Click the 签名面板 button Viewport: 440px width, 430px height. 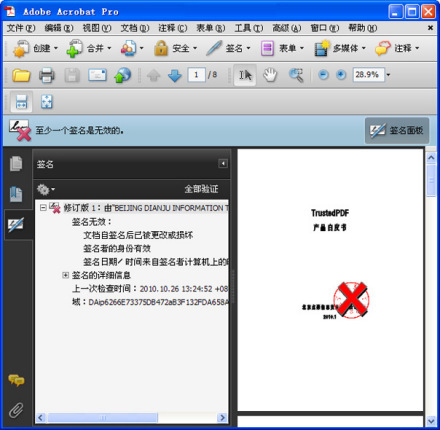397,130
